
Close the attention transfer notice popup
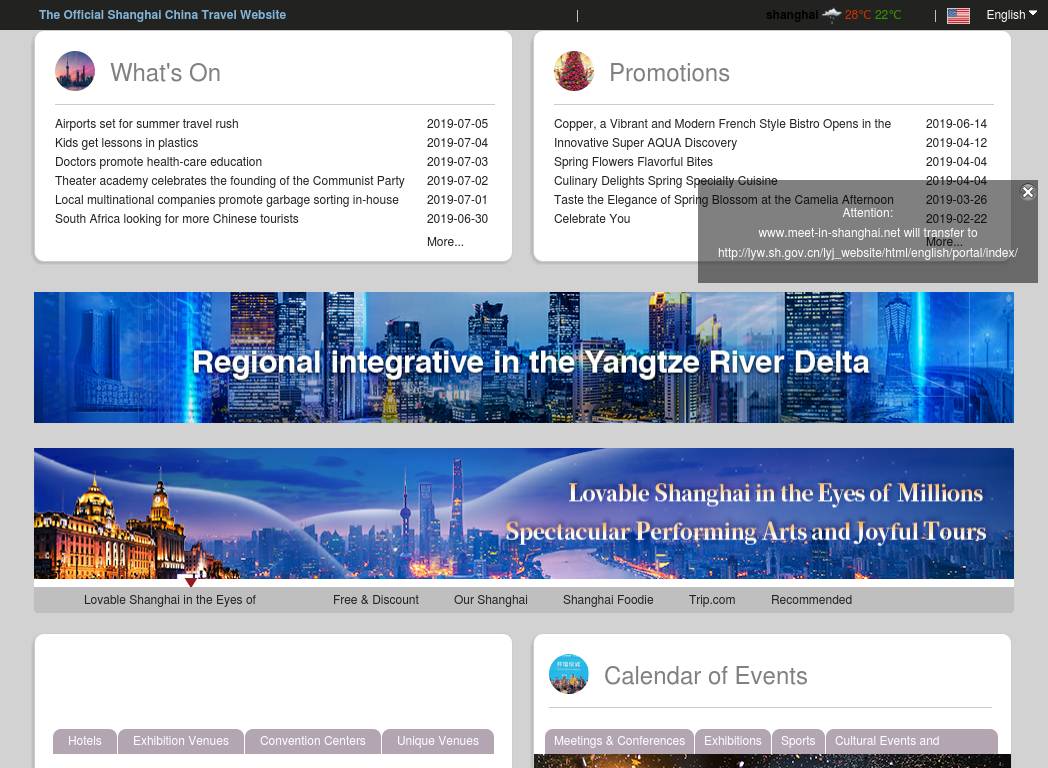(1027, 192)
